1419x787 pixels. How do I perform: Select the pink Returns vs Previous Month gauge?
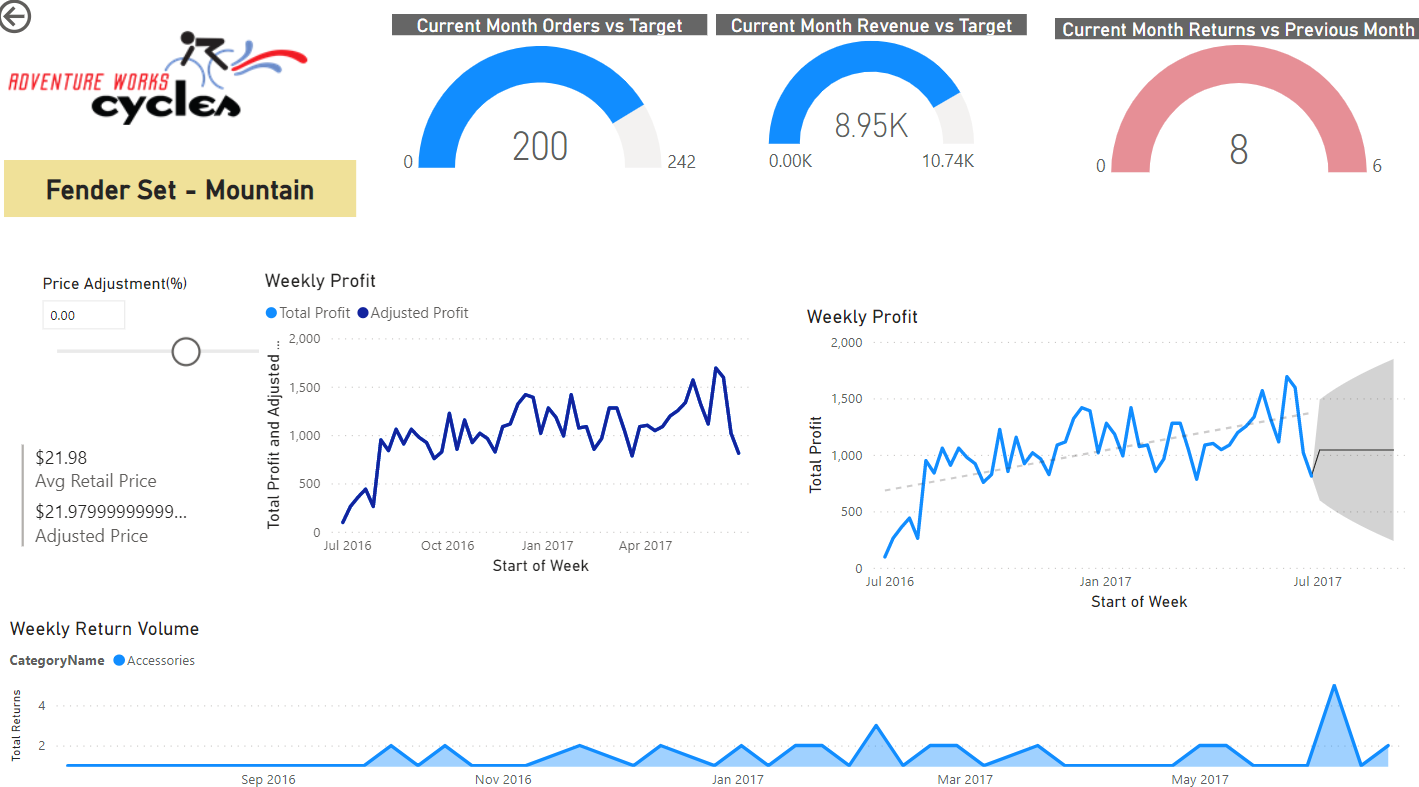pyautogui.click(x=1238, y=110)
